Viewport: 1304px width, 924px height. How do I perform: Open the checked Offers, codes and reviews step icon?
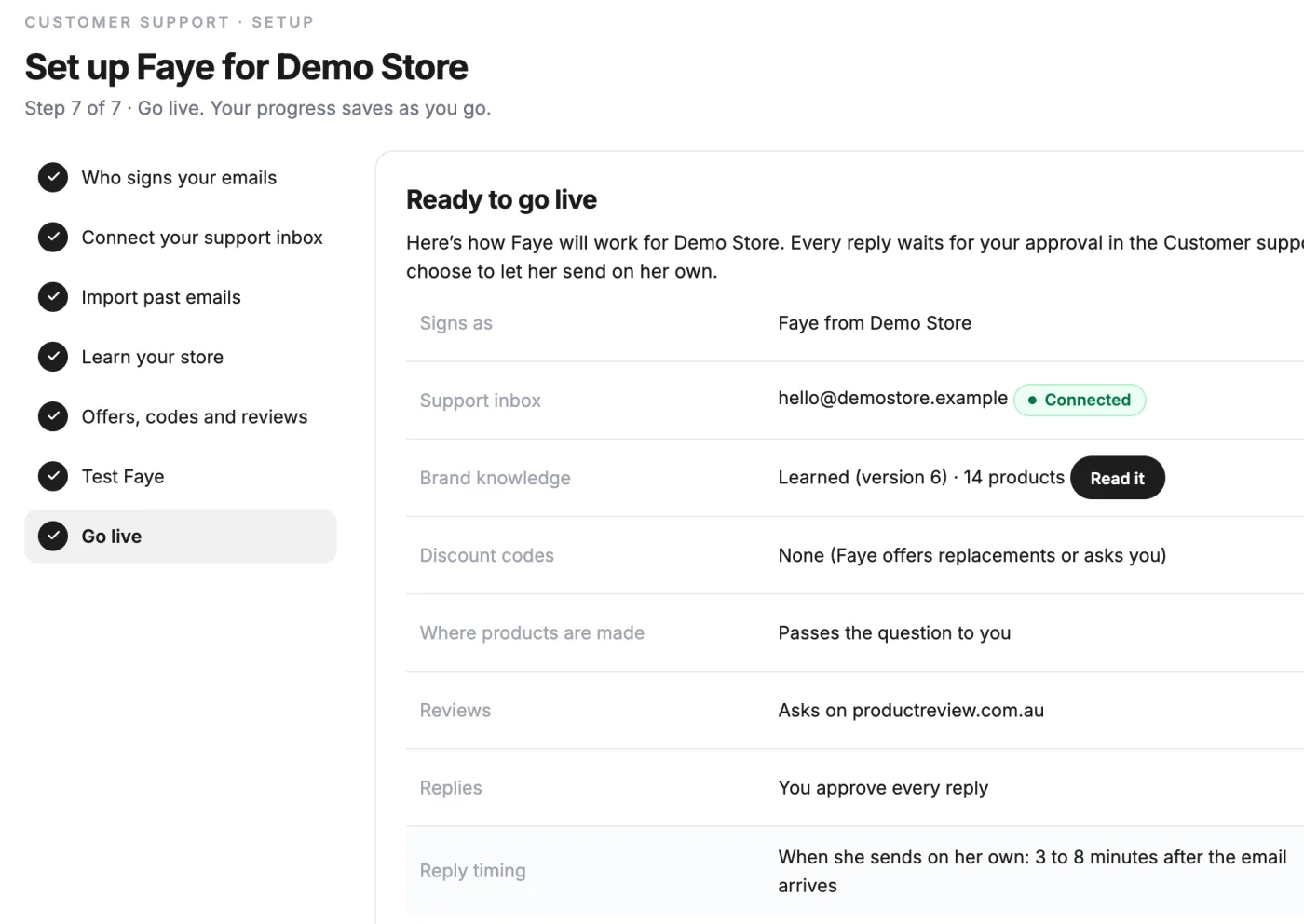tap(53, 415)
